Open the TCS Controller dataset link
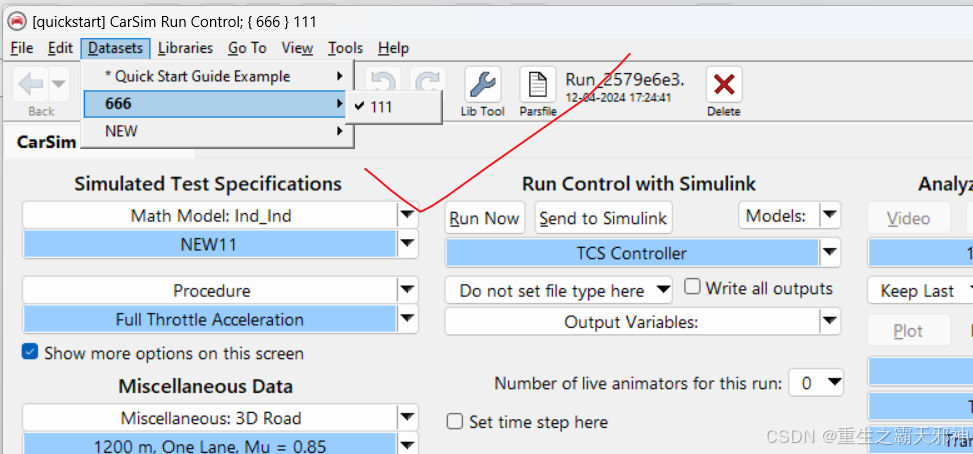The width and height of the screenshot is (973, 454). 632,253
